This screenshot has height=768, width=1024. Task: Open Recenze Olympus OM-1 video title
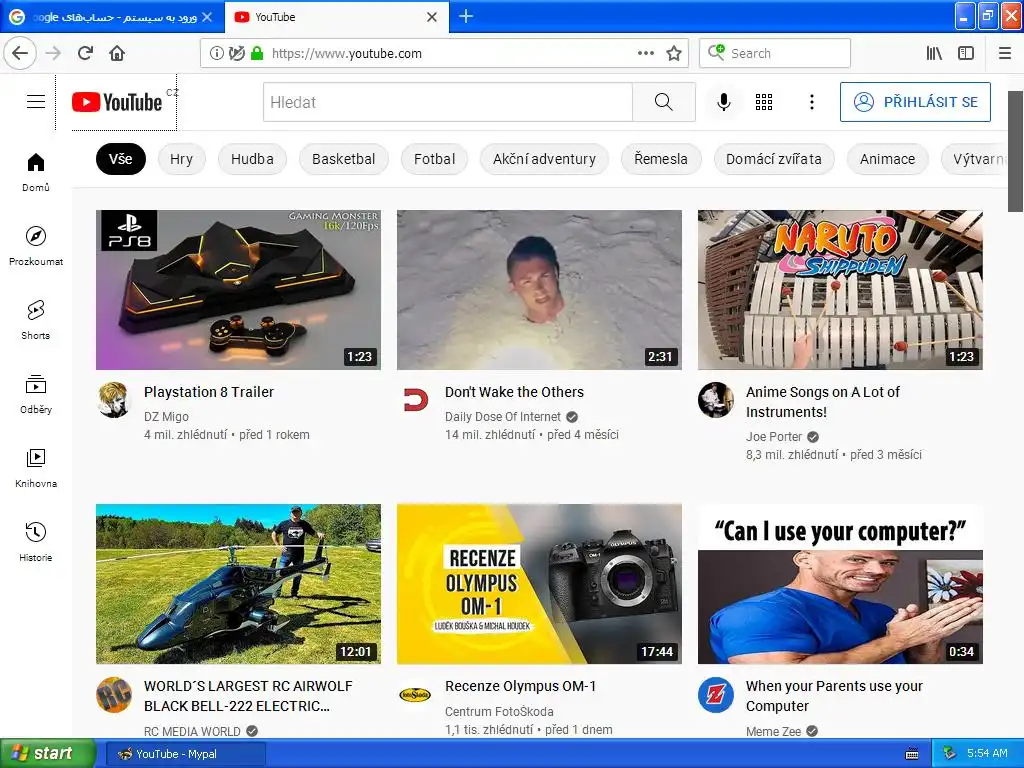point(520,686)
